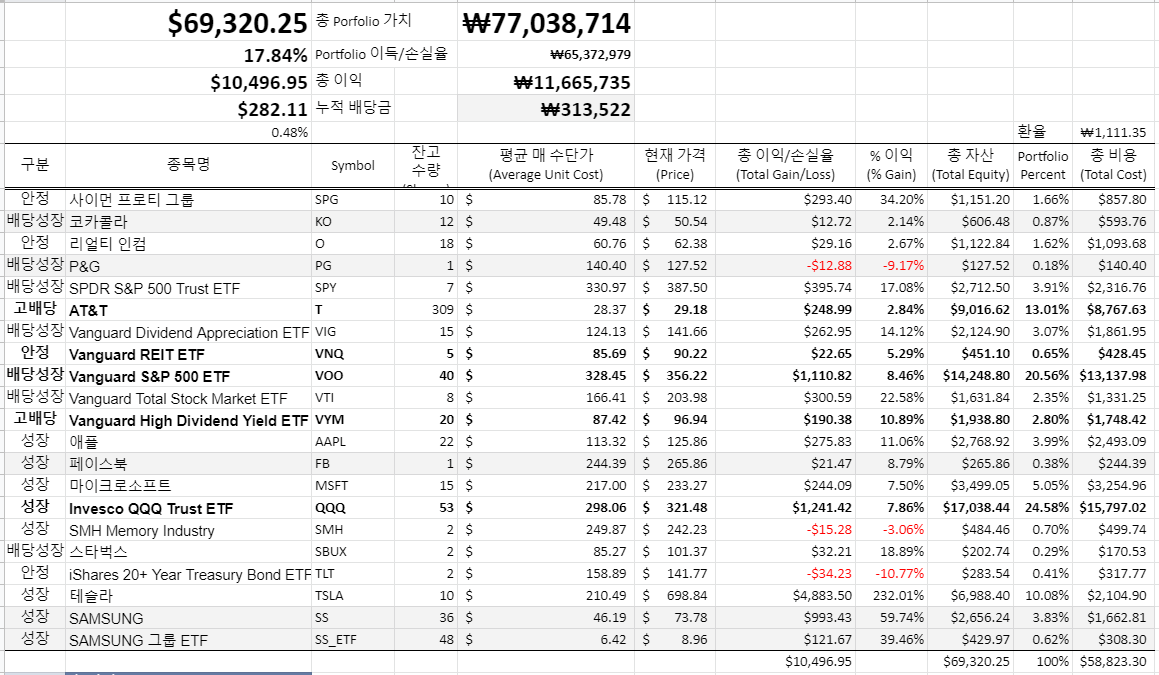1159x675 pixels.
Task: Click the P&G loss value -$12.88
Action: [x=785, y=265]
